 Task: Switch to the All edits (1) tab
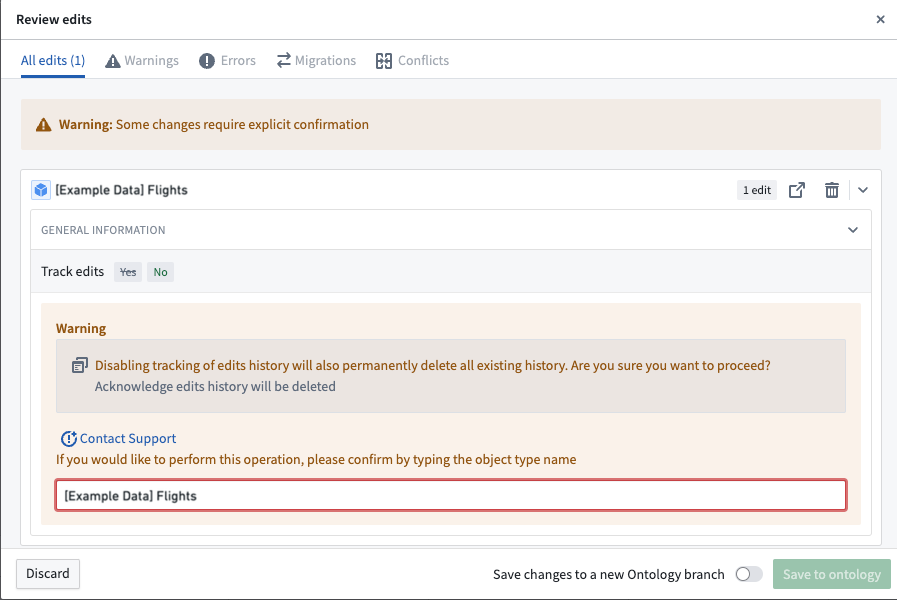[53, 61]
